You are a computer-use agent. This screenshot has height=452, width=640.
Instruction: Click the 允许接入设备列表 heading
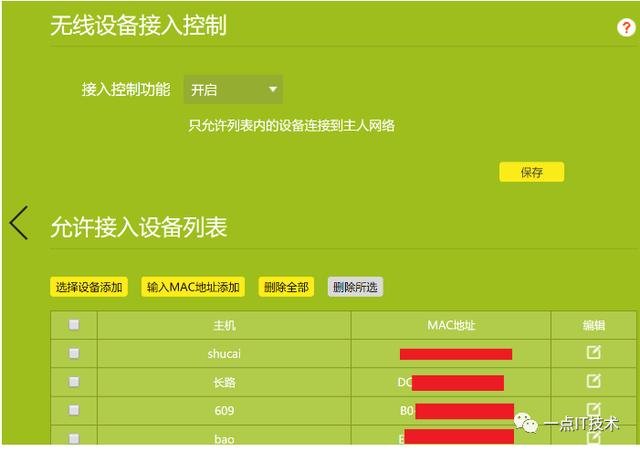(138, 227)
